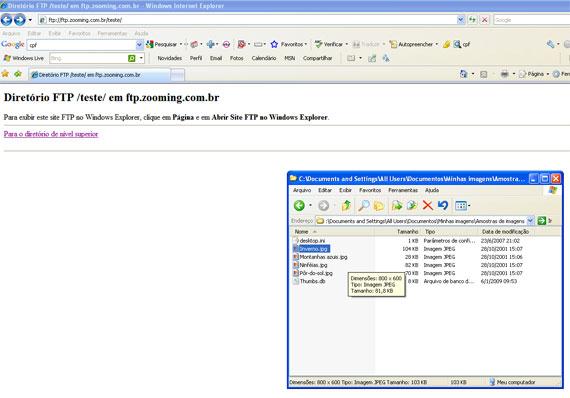Screen dimensions: 570x398
Task: Click the green Go arrow in Explorer
Action: (x=542, y=220)
